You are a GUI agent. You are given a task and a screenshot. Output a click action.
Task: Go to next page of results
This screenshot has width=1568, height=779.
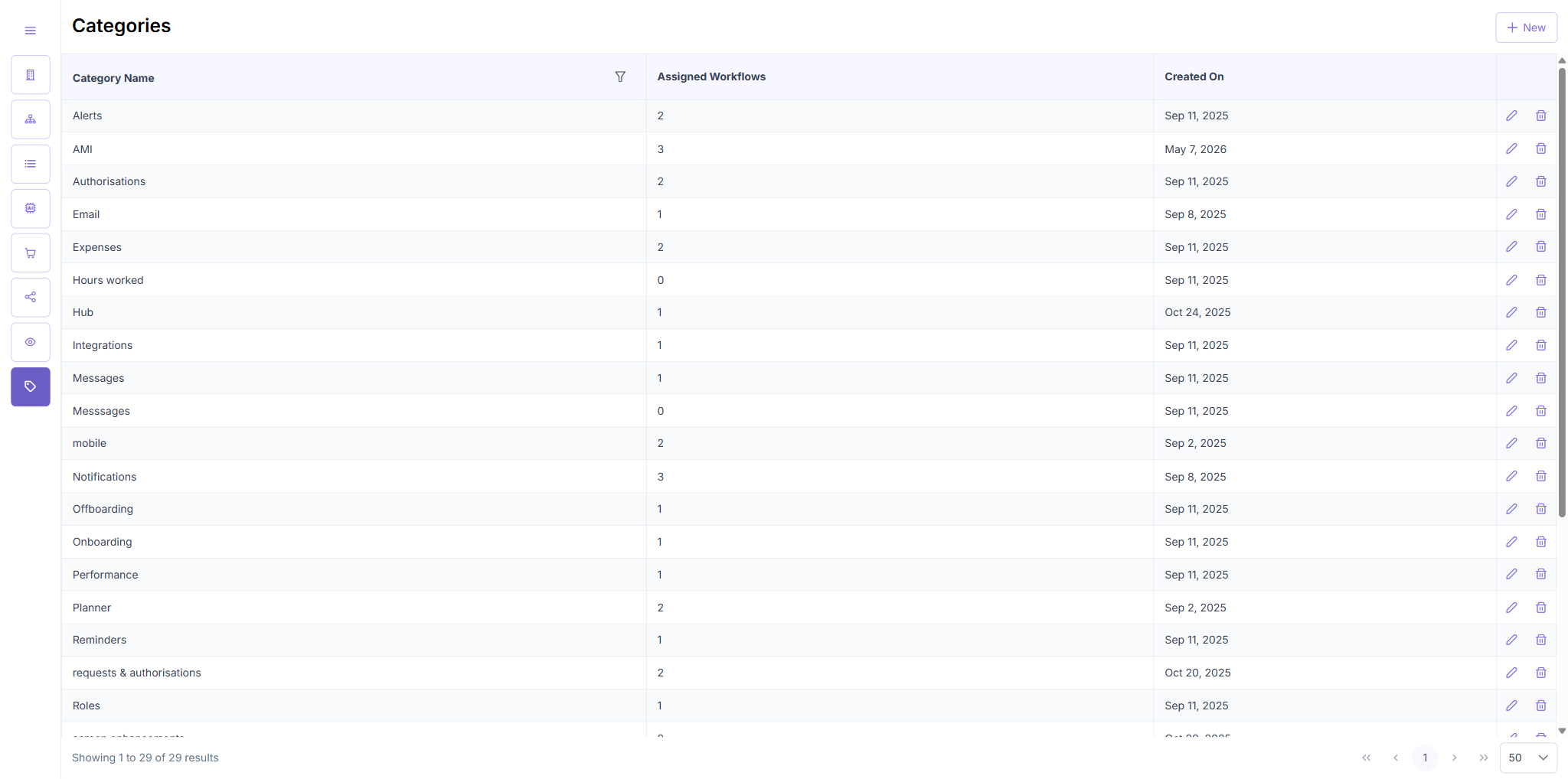coord(1454,758)
